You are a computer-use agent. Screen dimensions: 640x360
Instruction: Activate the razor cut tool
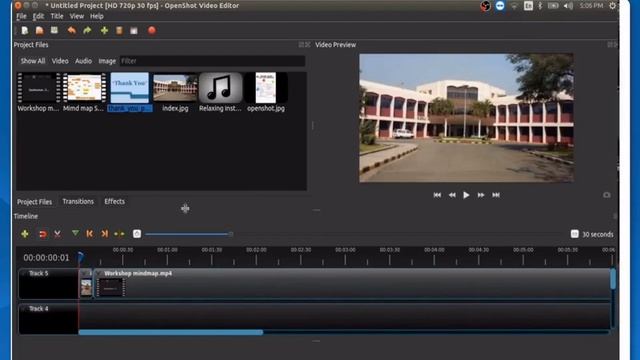point(58,234)
